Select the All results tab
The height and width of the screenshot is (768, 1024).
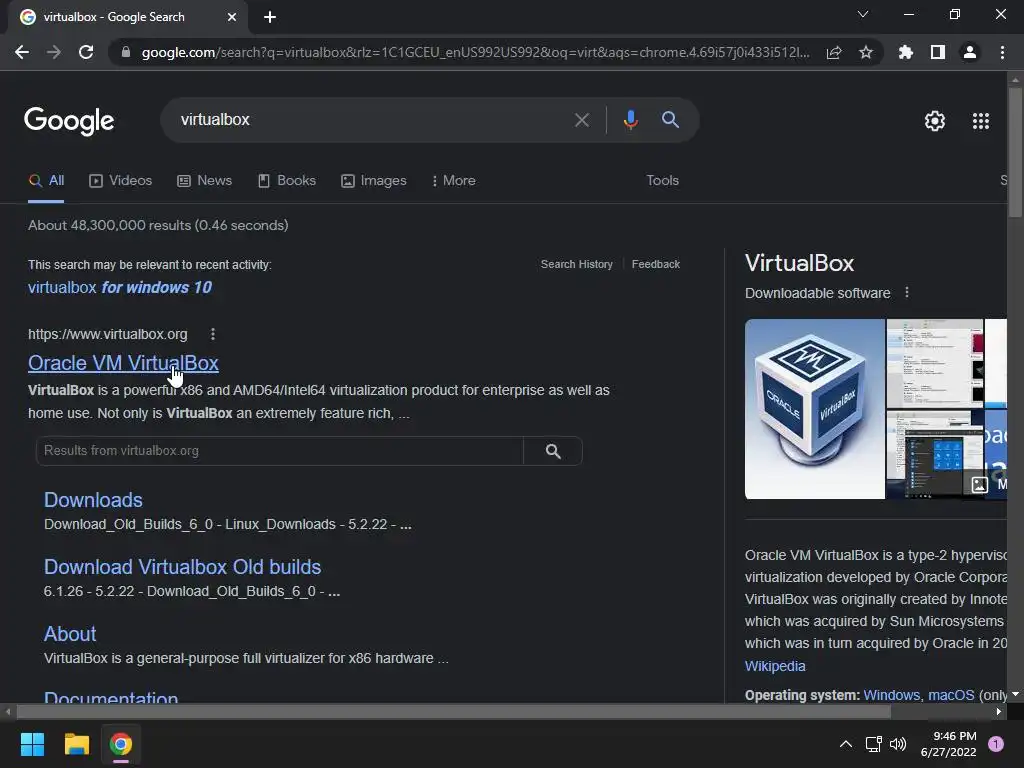pos(46,181)
